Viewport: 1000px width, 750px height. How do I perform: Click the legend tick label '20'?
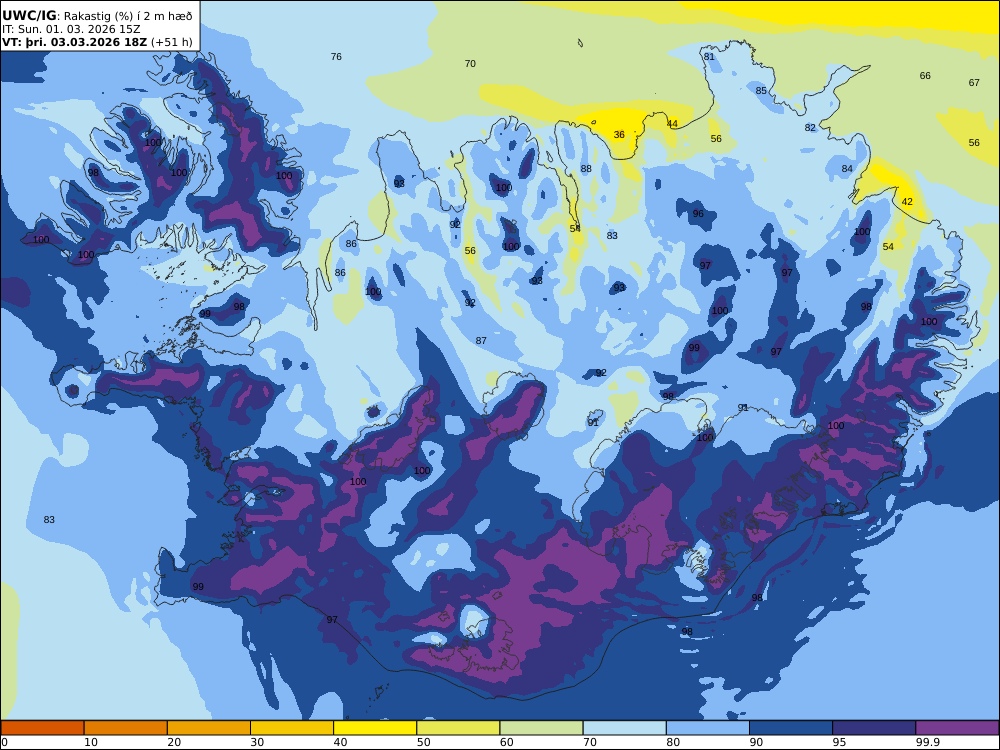point(174,742)
